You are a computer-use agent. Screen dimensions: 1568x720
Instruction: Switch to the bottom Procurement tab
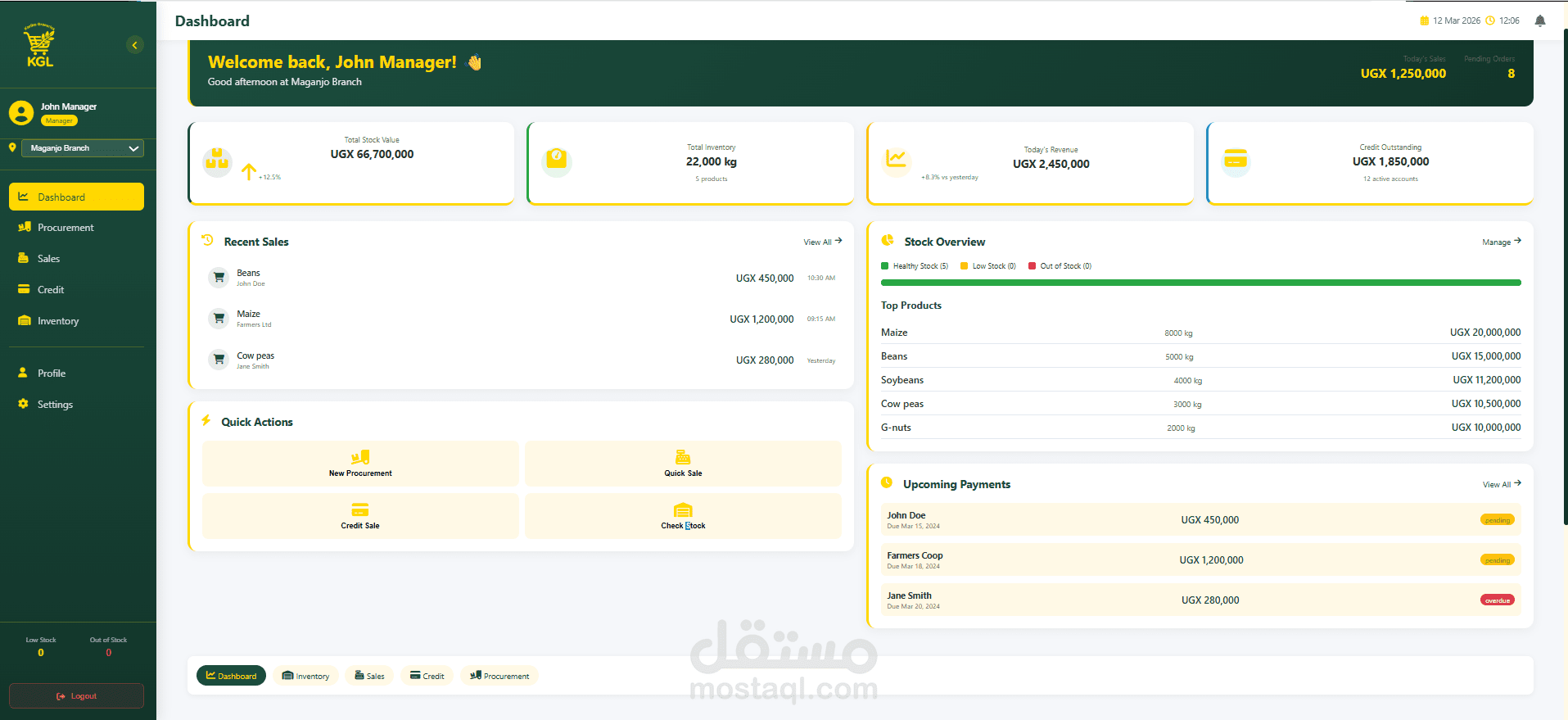(x=499, y=676)
